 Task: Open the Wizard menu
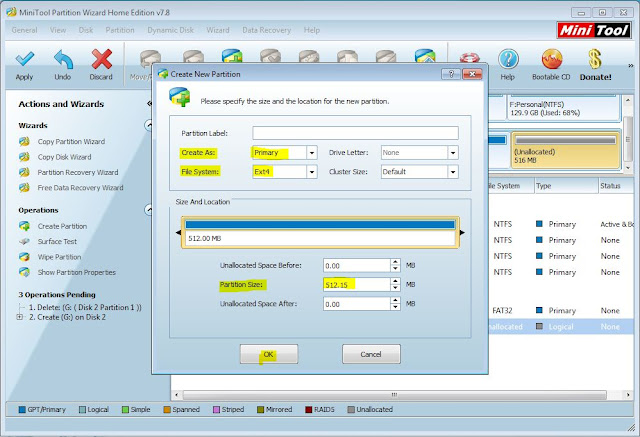pos(218,30)
